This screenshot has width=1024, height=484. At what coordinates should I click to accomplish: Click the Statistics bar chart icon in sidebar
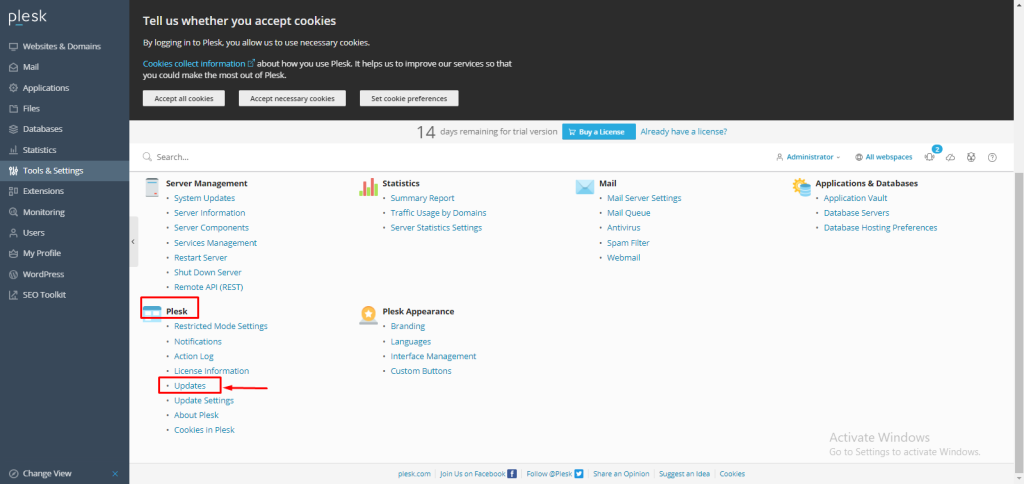13,150
